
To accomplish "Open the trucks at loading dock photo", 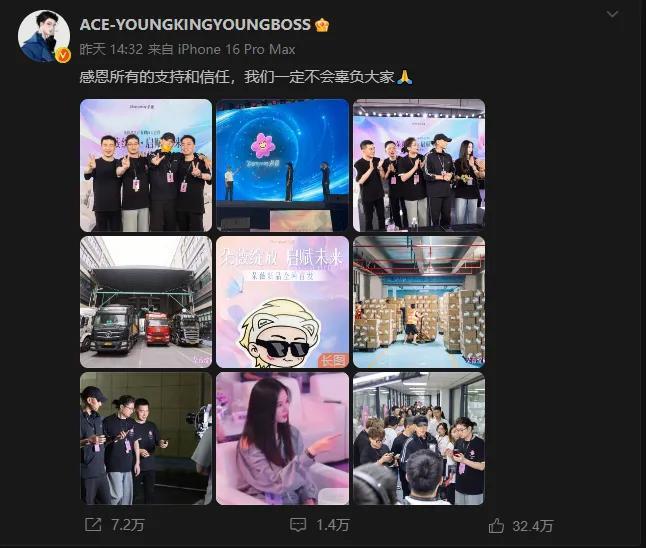I will pyautogui.click(x=146, y=302).
